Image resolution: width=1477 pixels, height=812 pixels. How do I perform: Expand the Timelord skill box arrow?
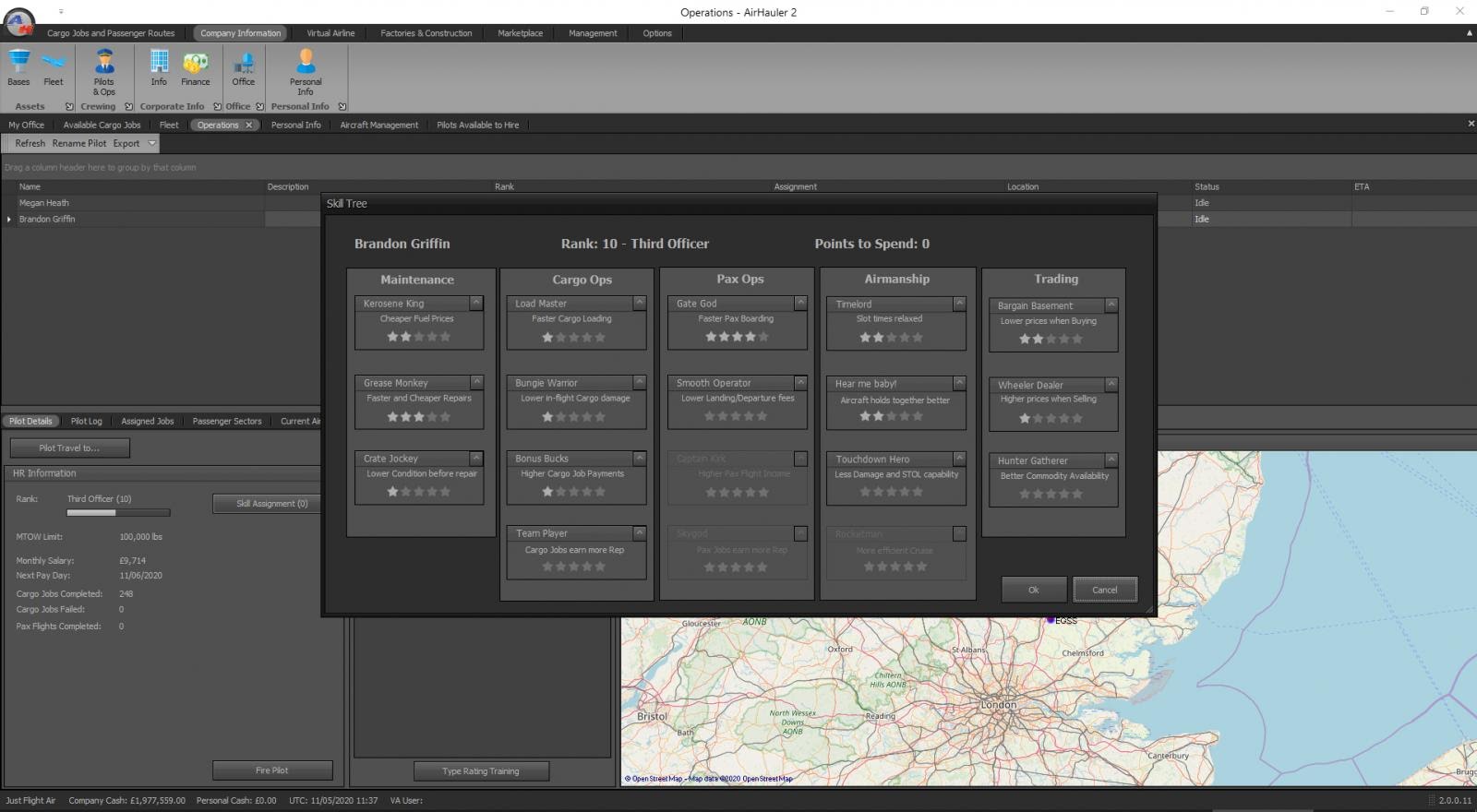pyautogui.click(x=959, y=303)
